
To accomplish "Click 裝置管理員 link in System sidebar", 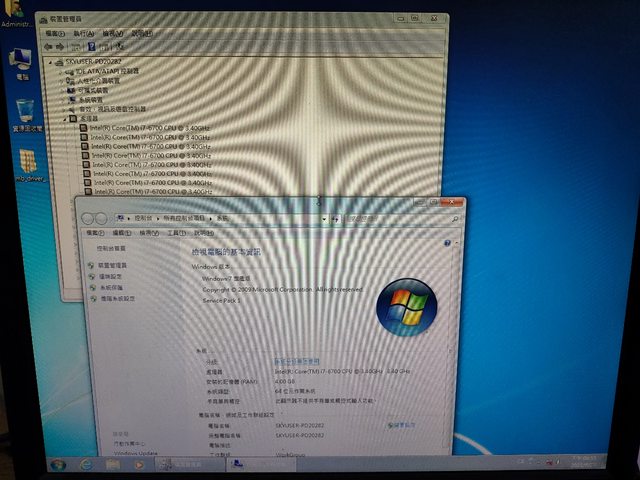I will point(112,265).
